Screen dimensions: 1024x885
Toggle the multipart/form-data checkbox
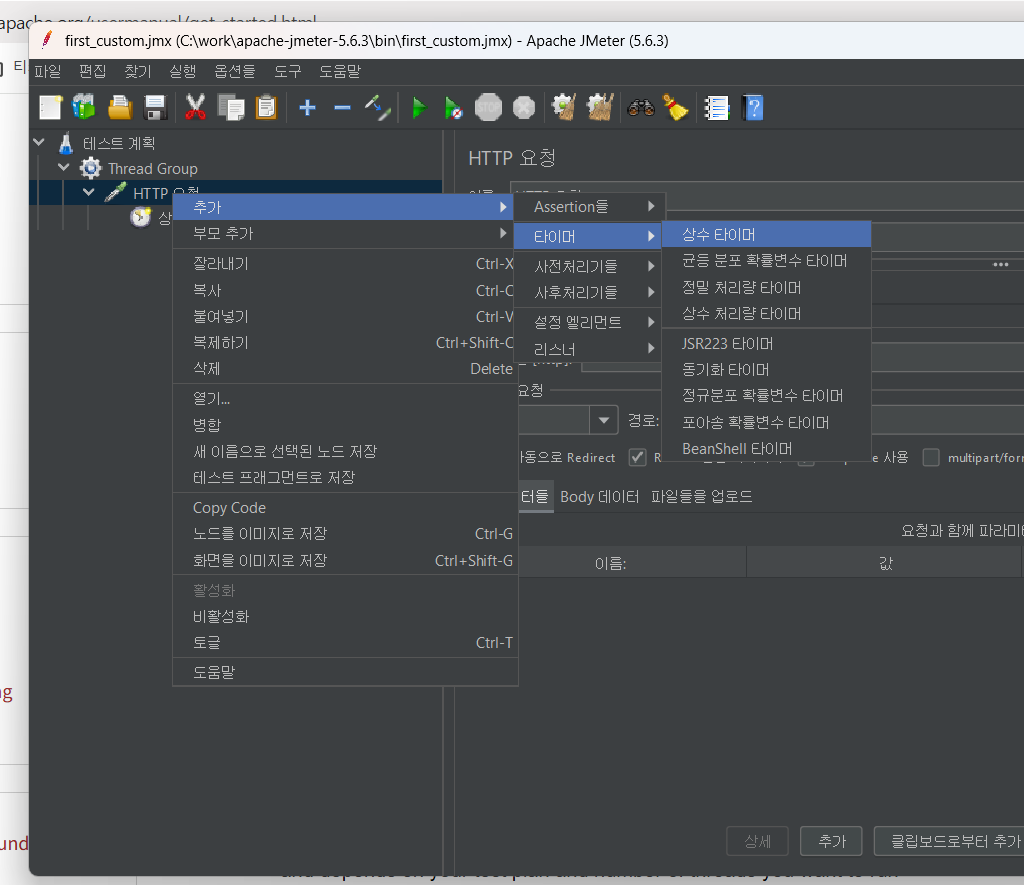931,457
